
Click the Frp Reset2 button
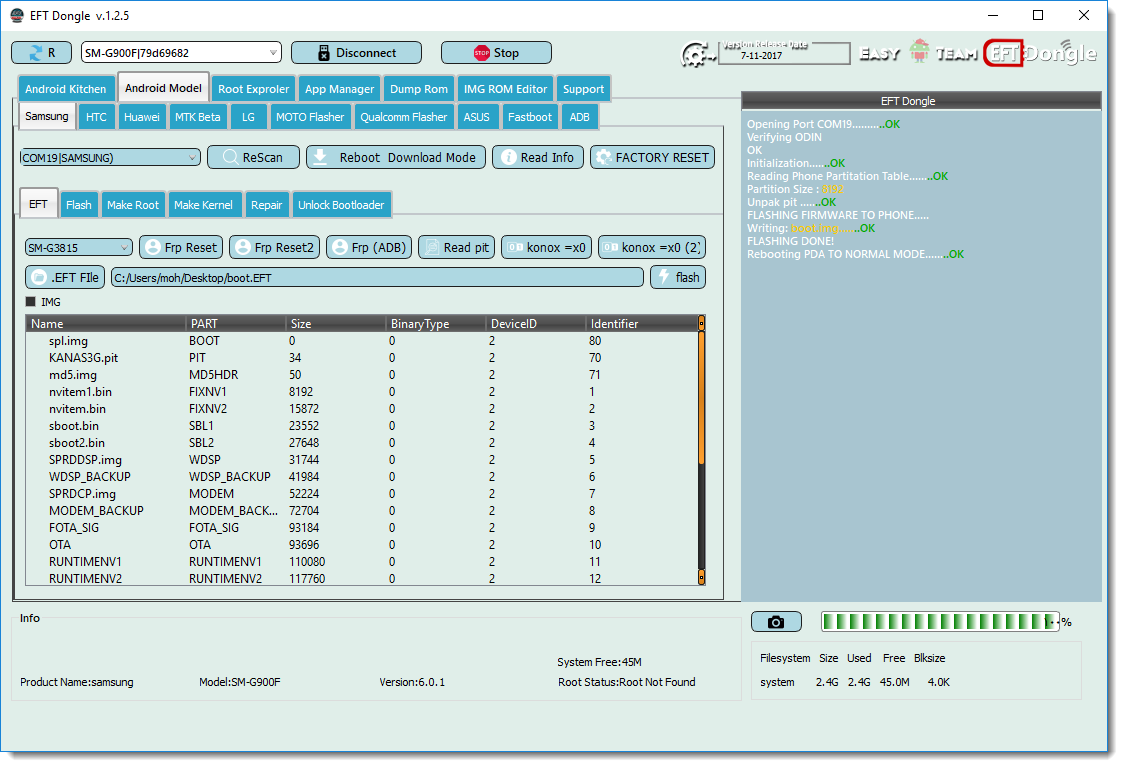(x=274, y=248)
